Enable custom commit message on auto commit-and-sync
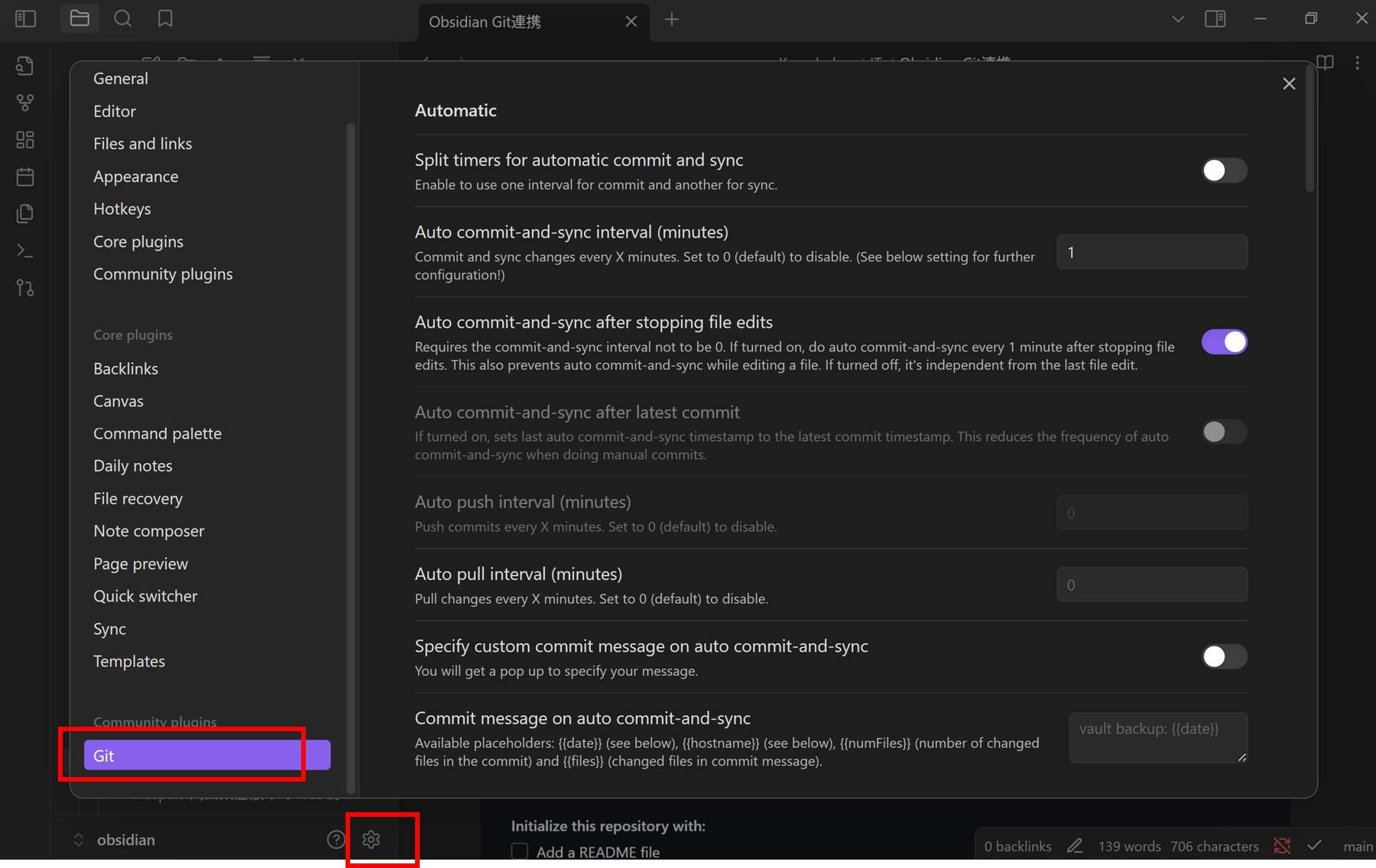This screenshot has height=868, width=1376. [1224, 656]
